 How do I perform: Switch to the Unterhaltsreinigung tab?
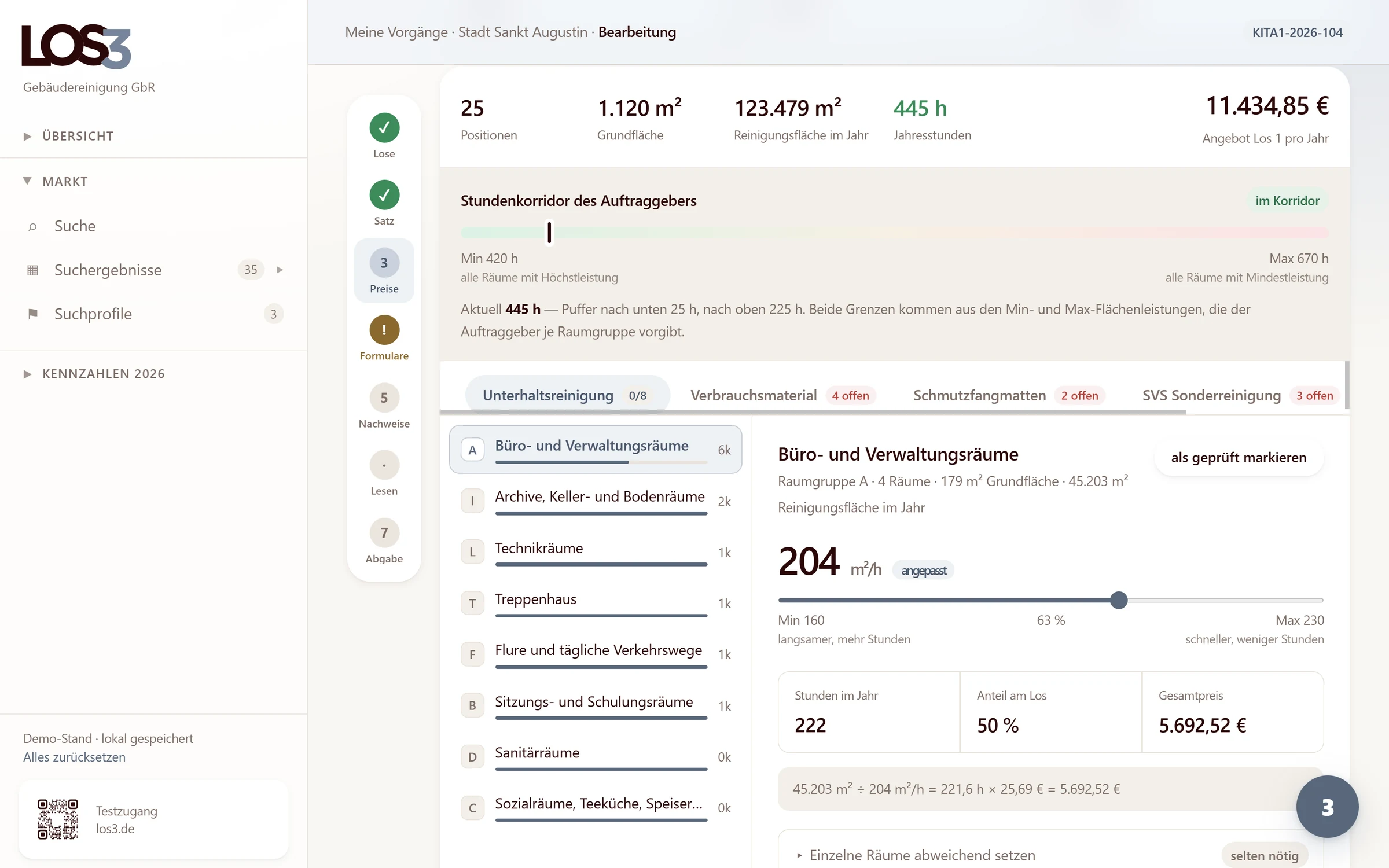click(567, 395)
